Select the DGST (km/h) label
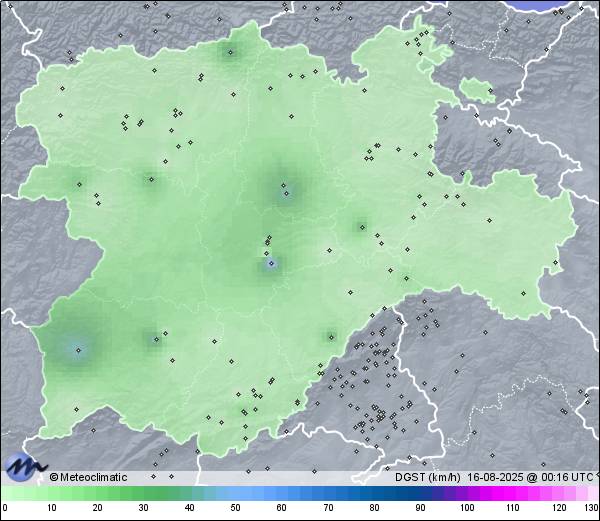600x521 pixels. [x=427, y=477]
